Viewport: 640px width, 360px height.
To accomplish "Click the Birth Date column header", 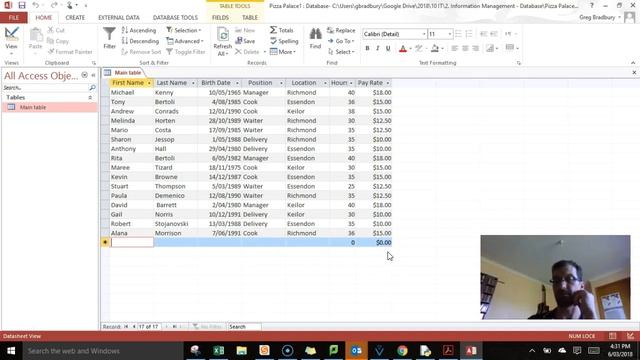I will [x=220, y=83].
